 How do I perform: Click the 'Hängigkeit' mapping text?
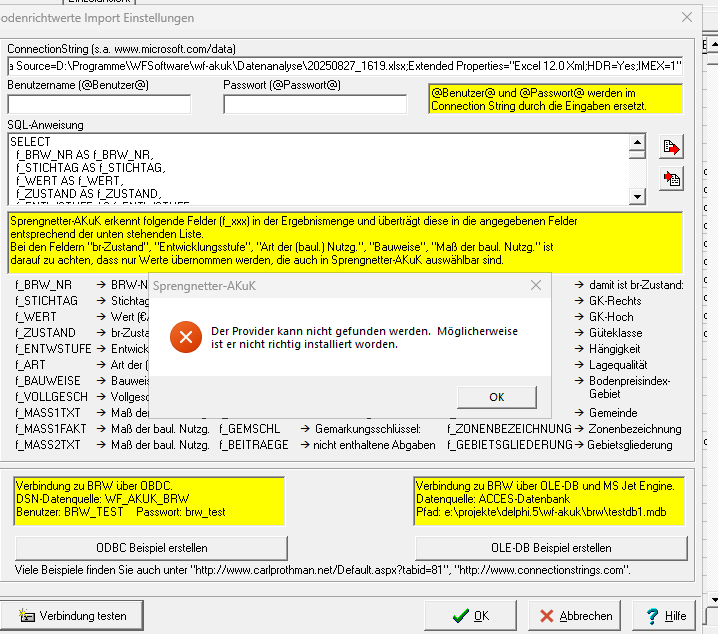tap(615, 349)
